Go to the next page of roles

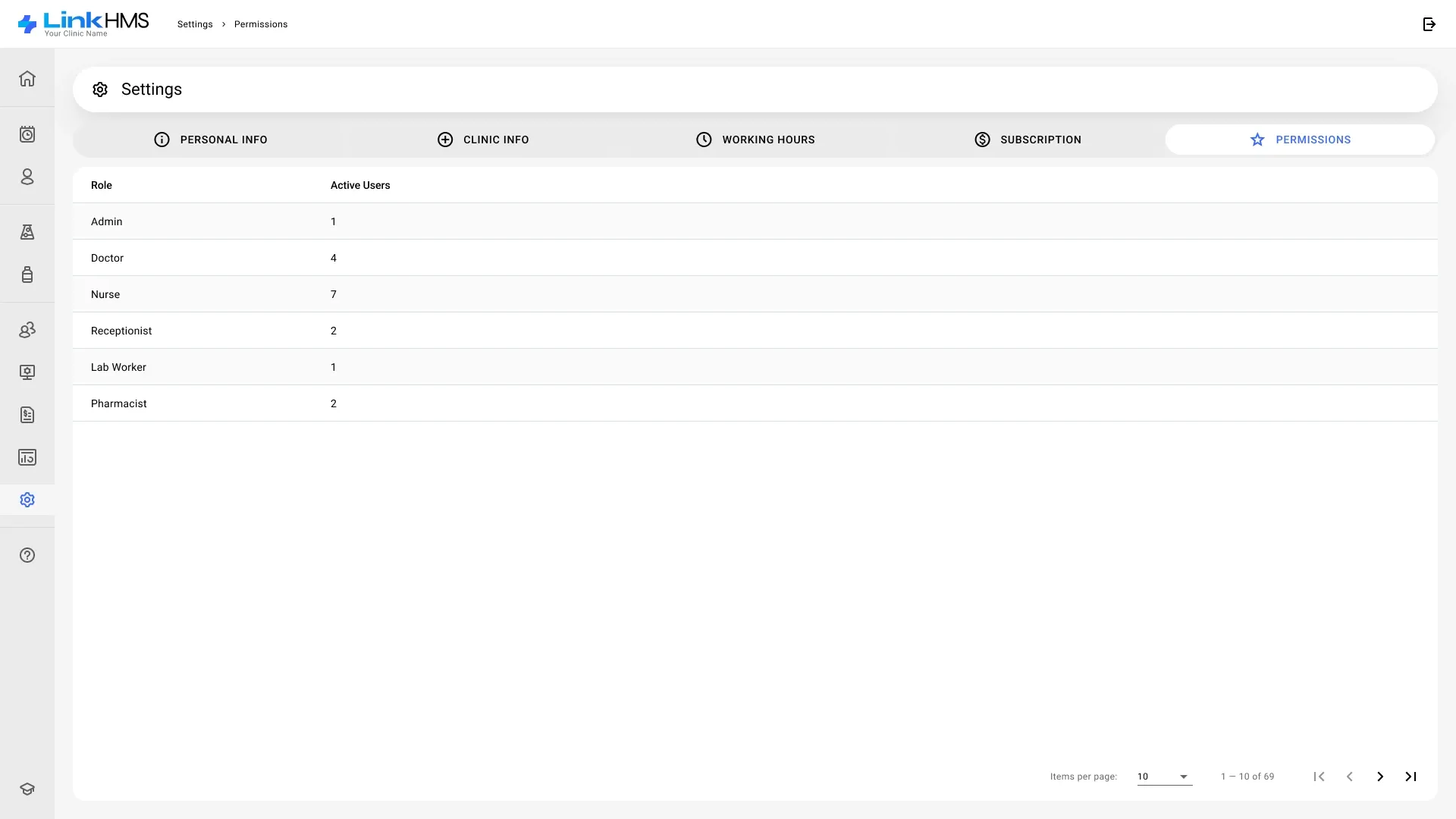tap(1380, 777)
